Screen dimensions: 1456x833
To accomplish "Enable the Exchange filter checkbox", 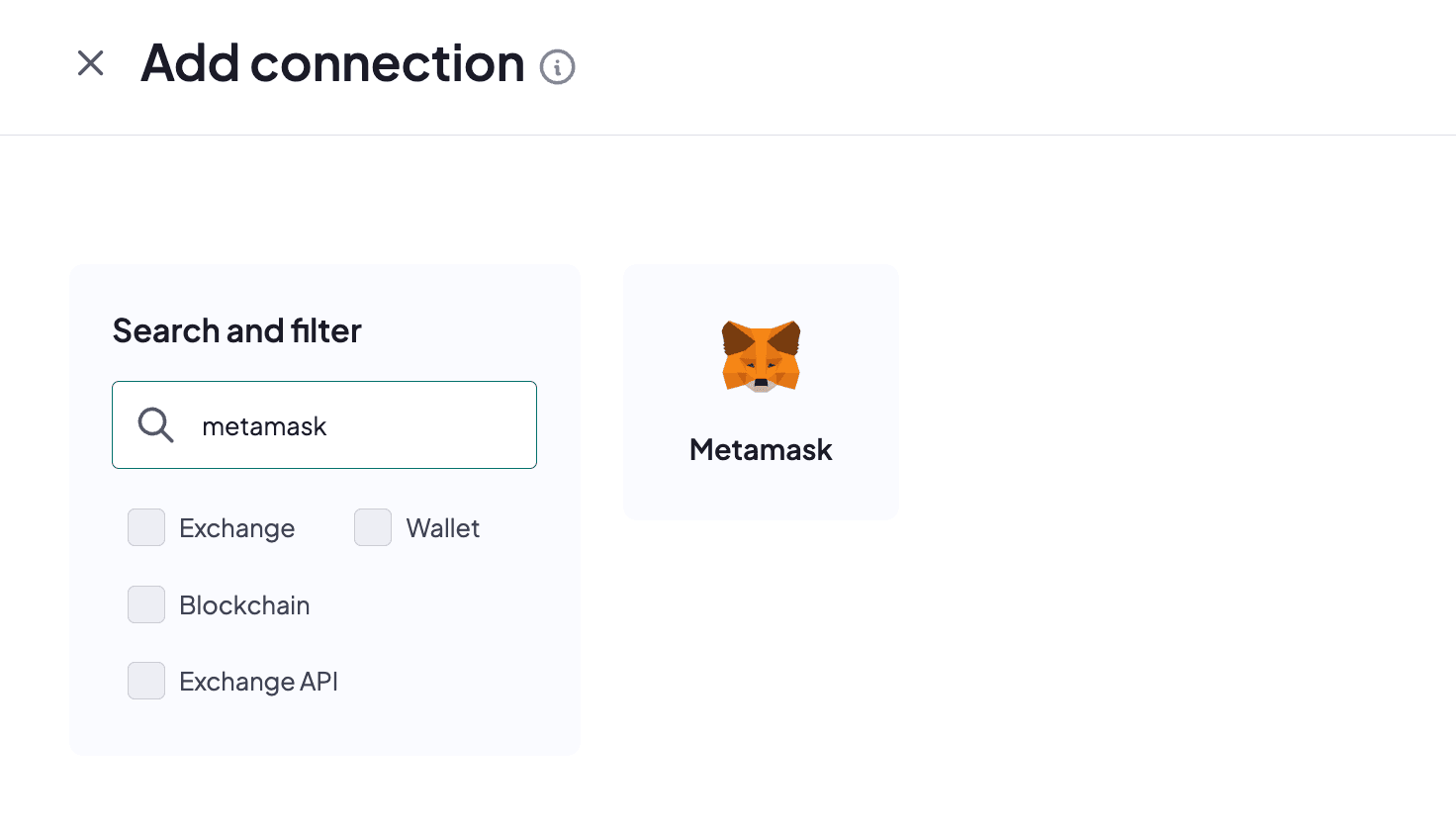I will click(145, 527).
